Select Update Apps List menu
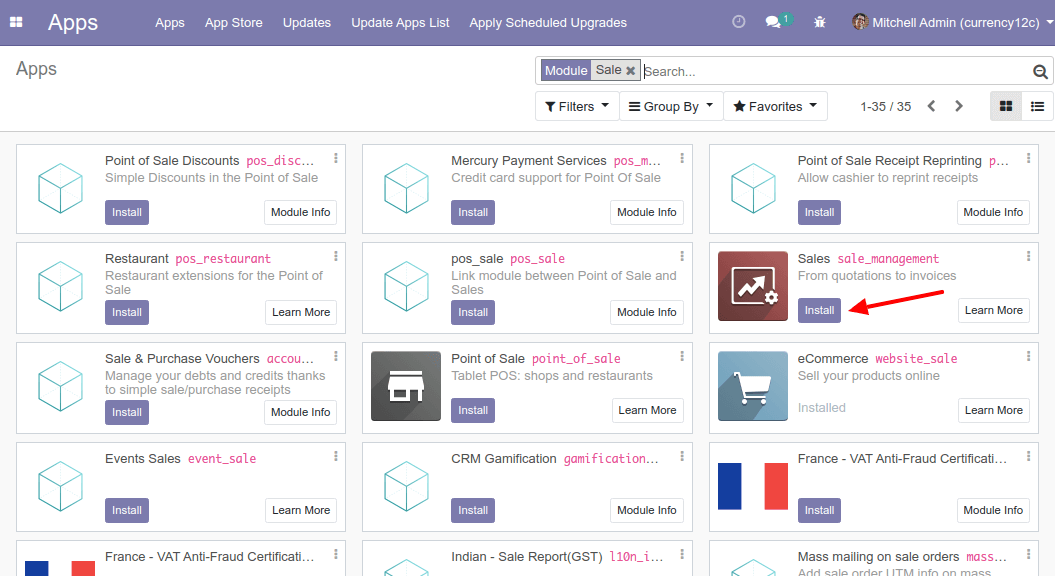Screen dimensions: 1055x576 pyautogui.click(x=400, y=23)
